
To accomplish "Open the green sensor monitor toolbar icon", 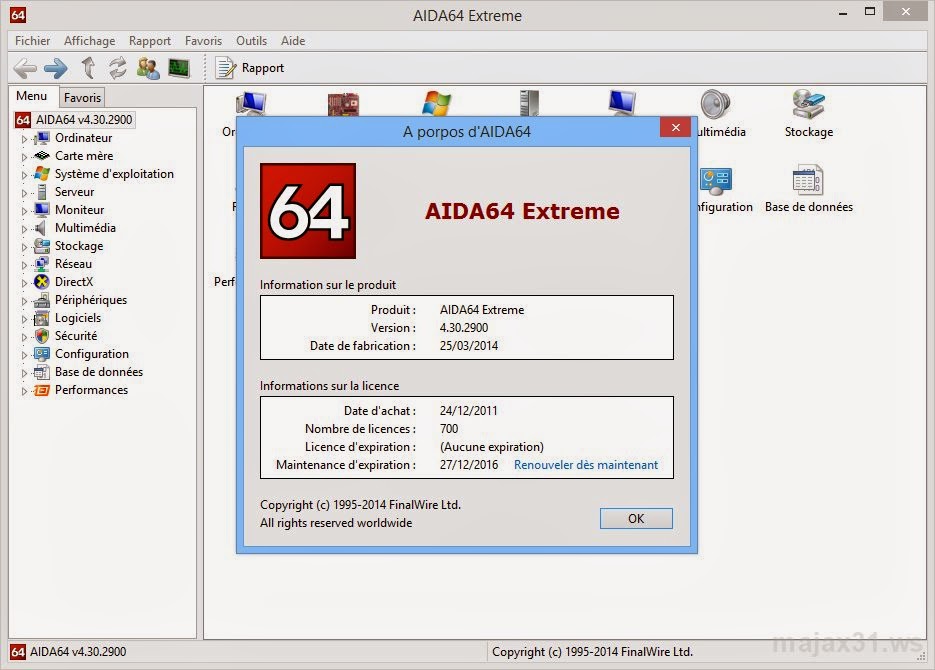I will tap(181, 67).
